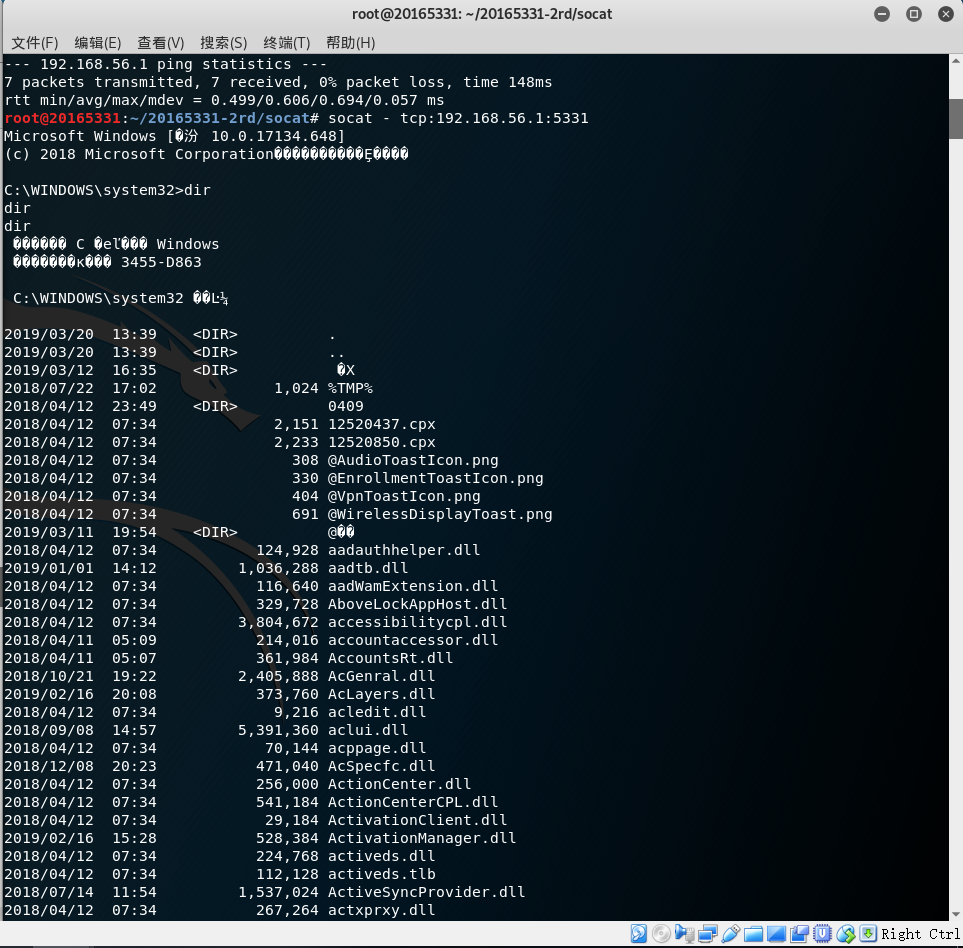Click the aadWamExtension.dll file name
The image size is (963, 948).
point(413,586)
